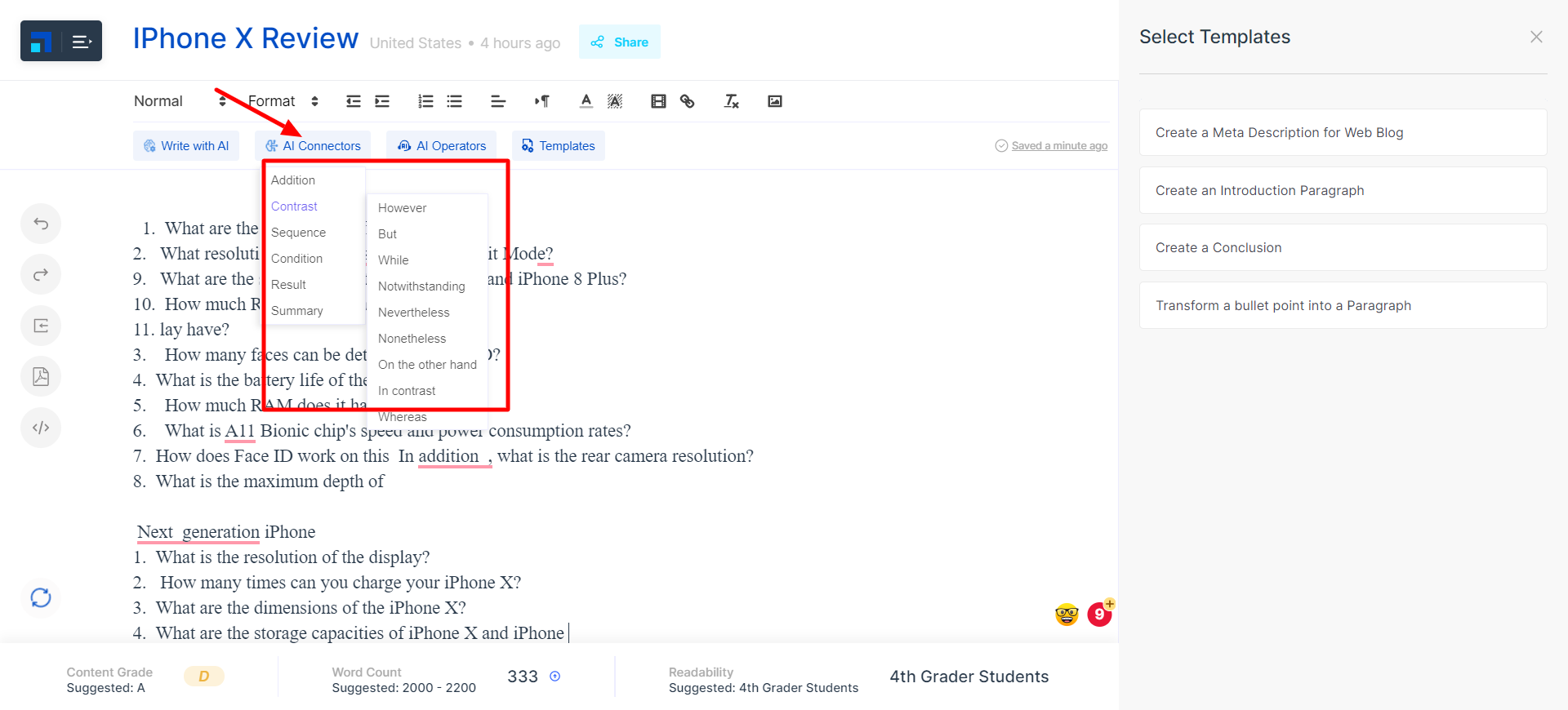Select Contrast connector category

pos(294,206)
